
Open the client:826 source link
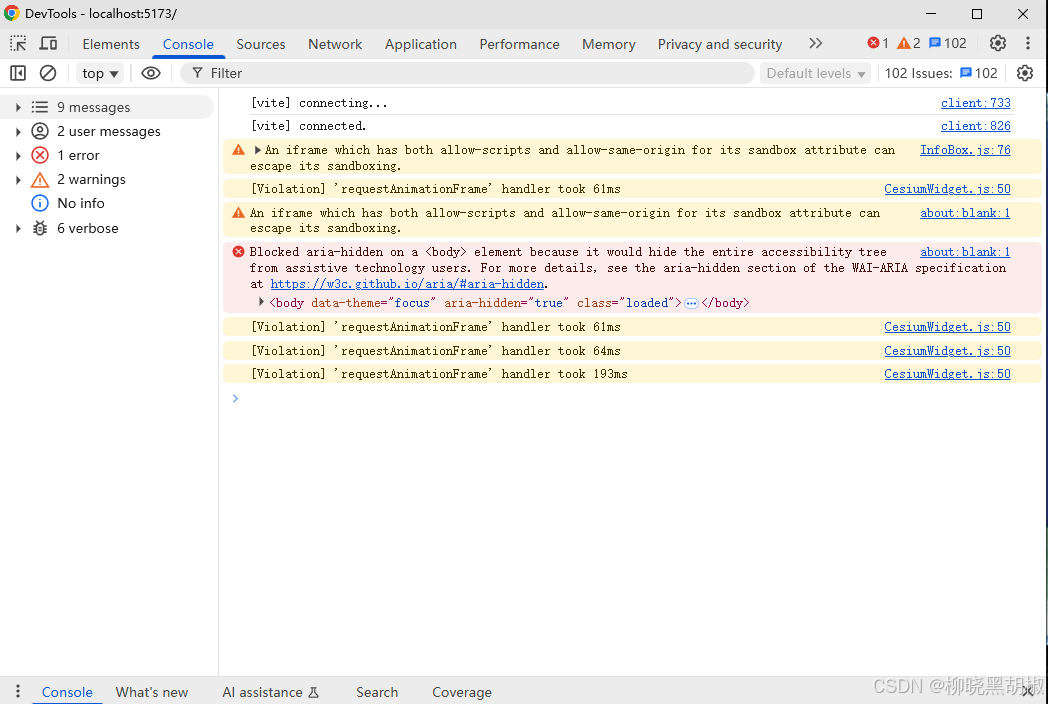(x=976, y=126)
